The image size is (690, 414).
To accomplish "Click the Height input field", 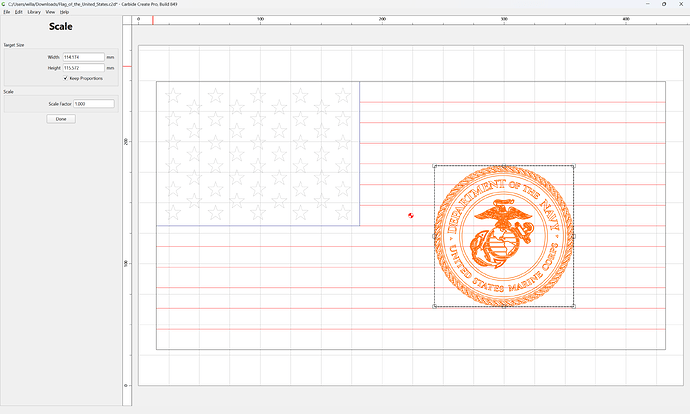I will [84, 68].
